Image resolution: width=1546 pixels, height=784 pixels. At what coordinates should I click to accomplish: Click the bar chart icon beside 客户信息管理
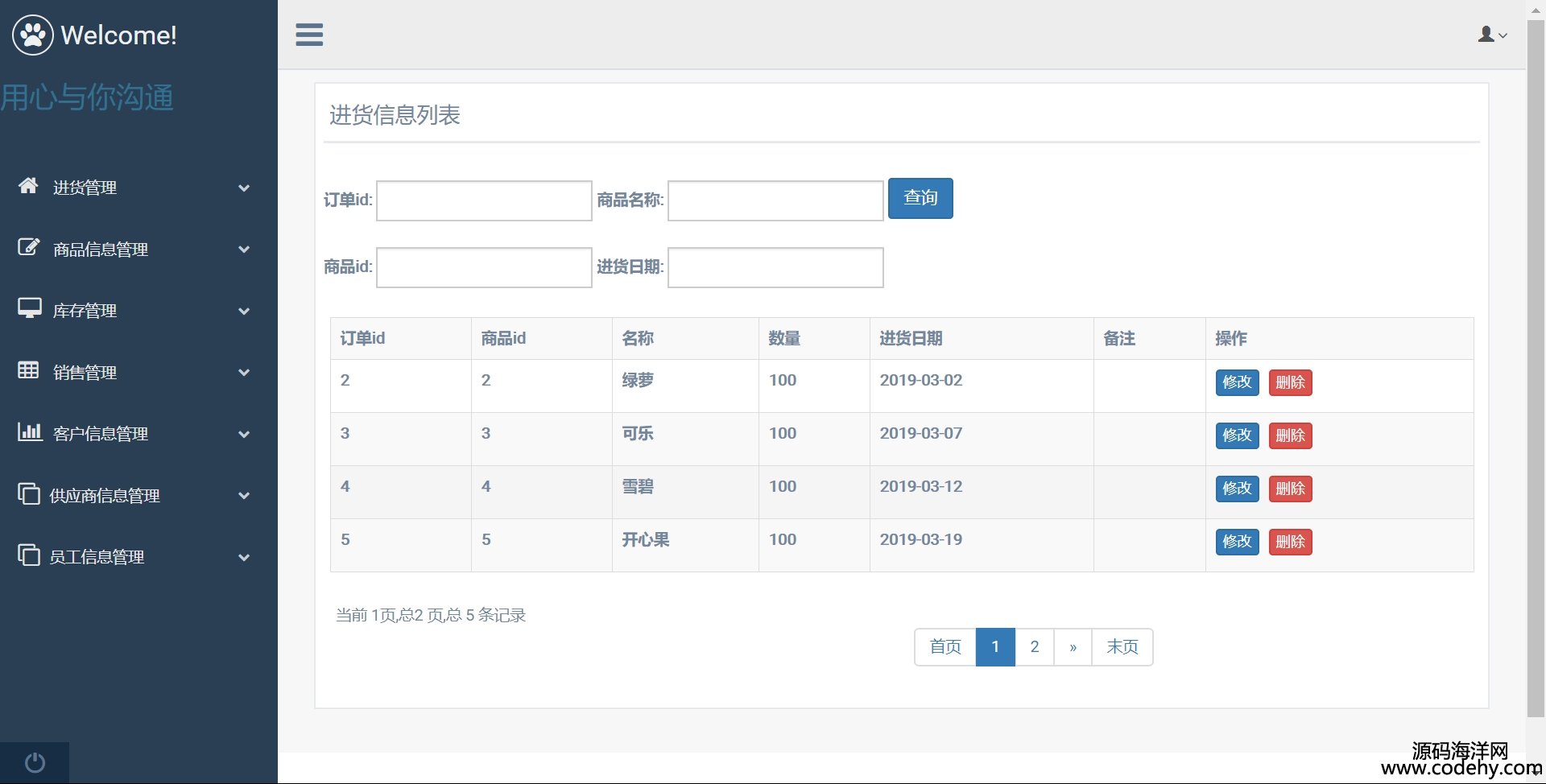(x=30, y=432)
